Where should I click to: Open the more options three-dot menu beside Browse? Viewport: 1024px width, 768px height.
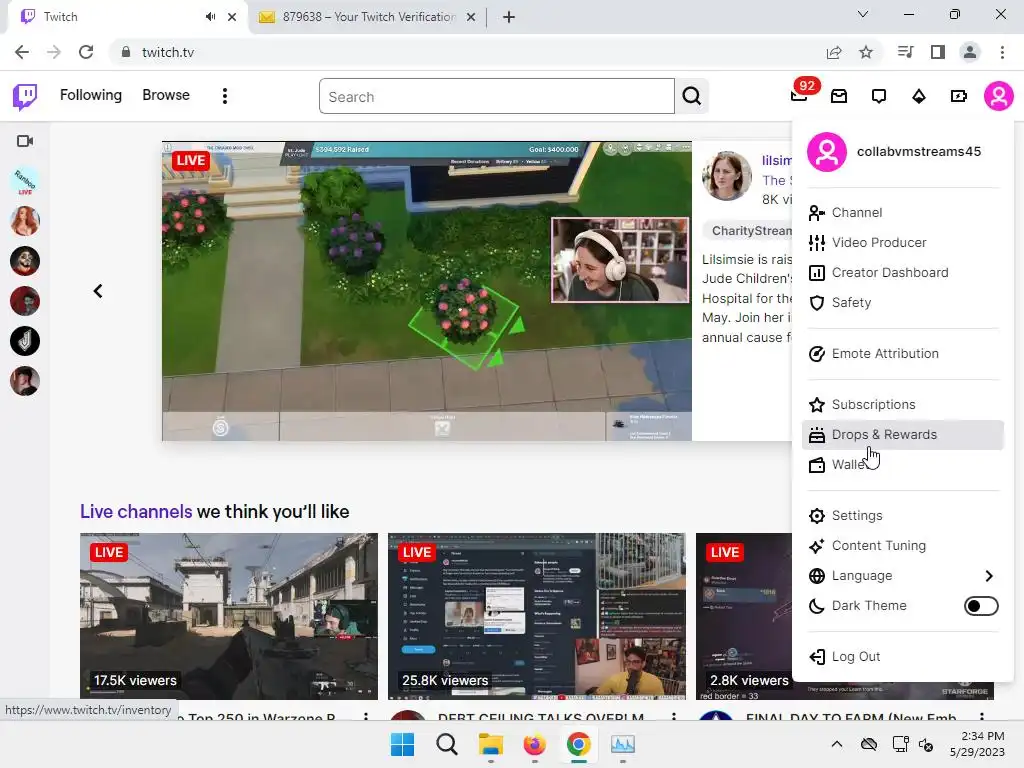pos(225,96)
